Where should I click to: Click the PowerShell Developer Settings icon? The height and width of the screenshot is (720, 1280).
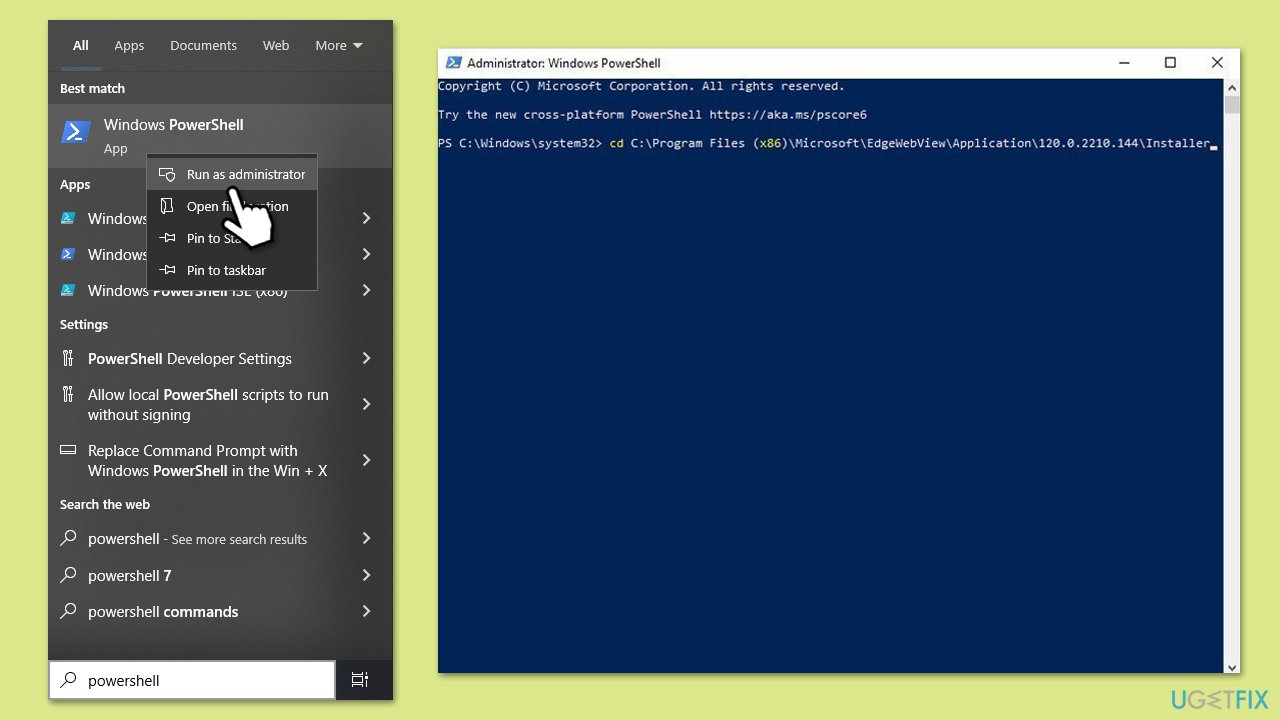68,358
